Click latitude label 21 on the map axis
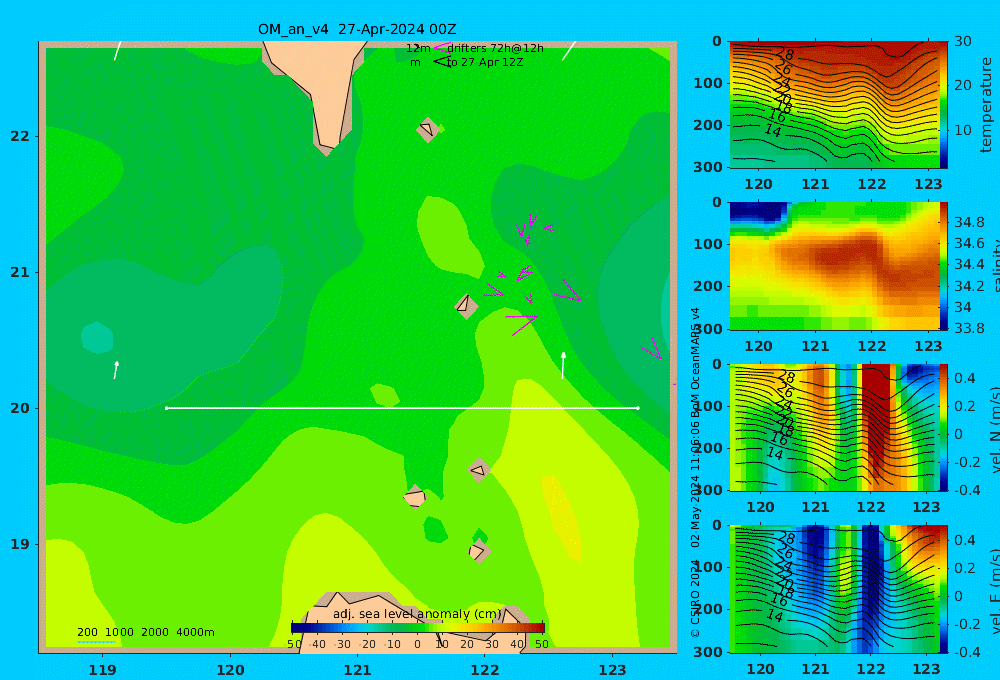The image size is (1000, 680). pos(20,272)
